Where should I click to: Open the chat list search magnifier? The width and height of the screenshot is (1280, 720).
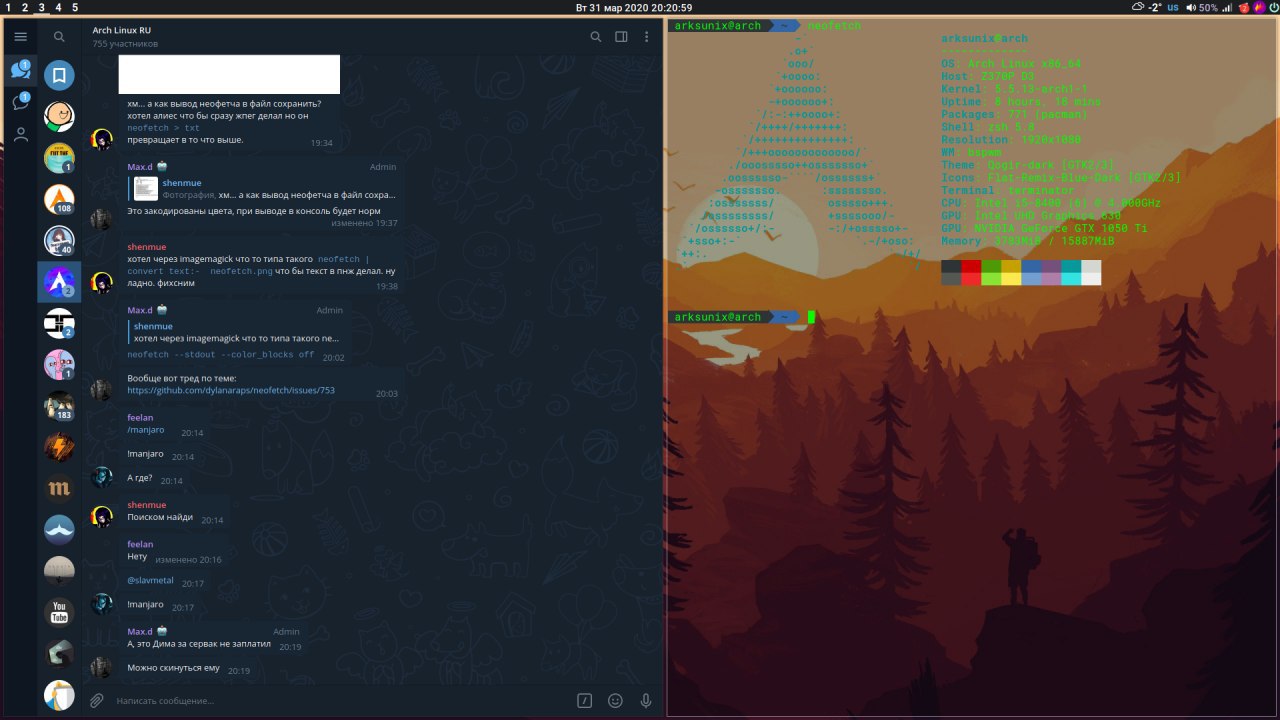(59, 37)
